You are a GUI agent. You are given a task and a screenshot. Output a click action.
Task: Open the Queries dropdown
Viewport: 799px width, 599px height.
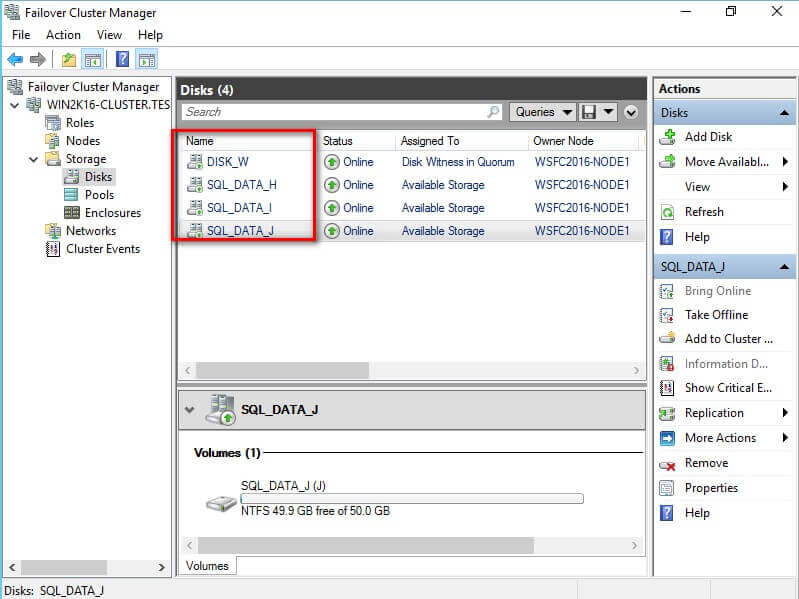(x=542, y=112)
